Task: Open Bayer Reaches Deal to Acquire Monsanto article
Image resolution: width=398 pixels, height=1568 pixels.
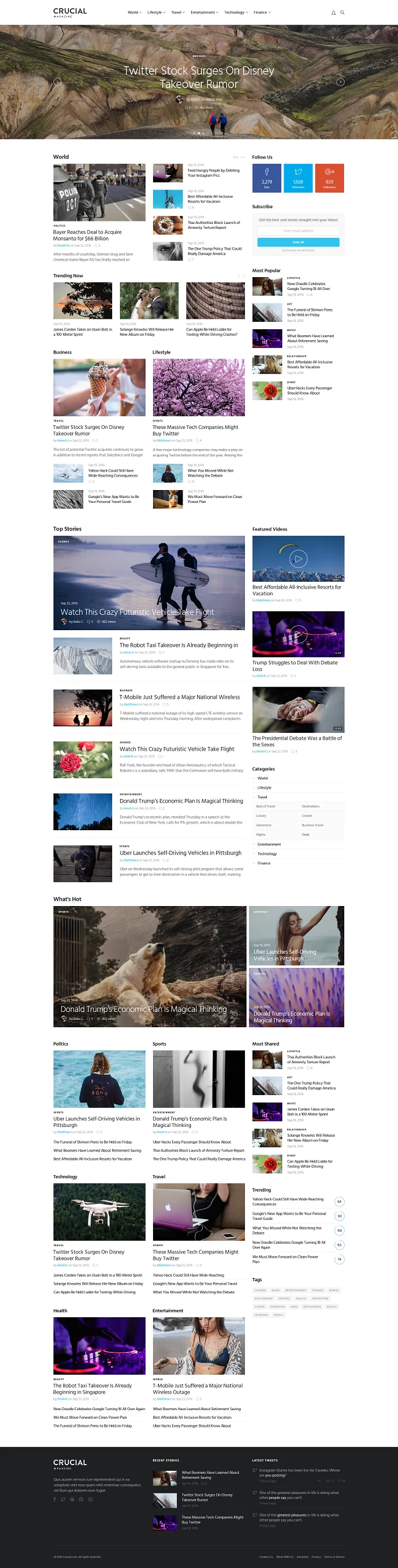Action: click(87, 236)
